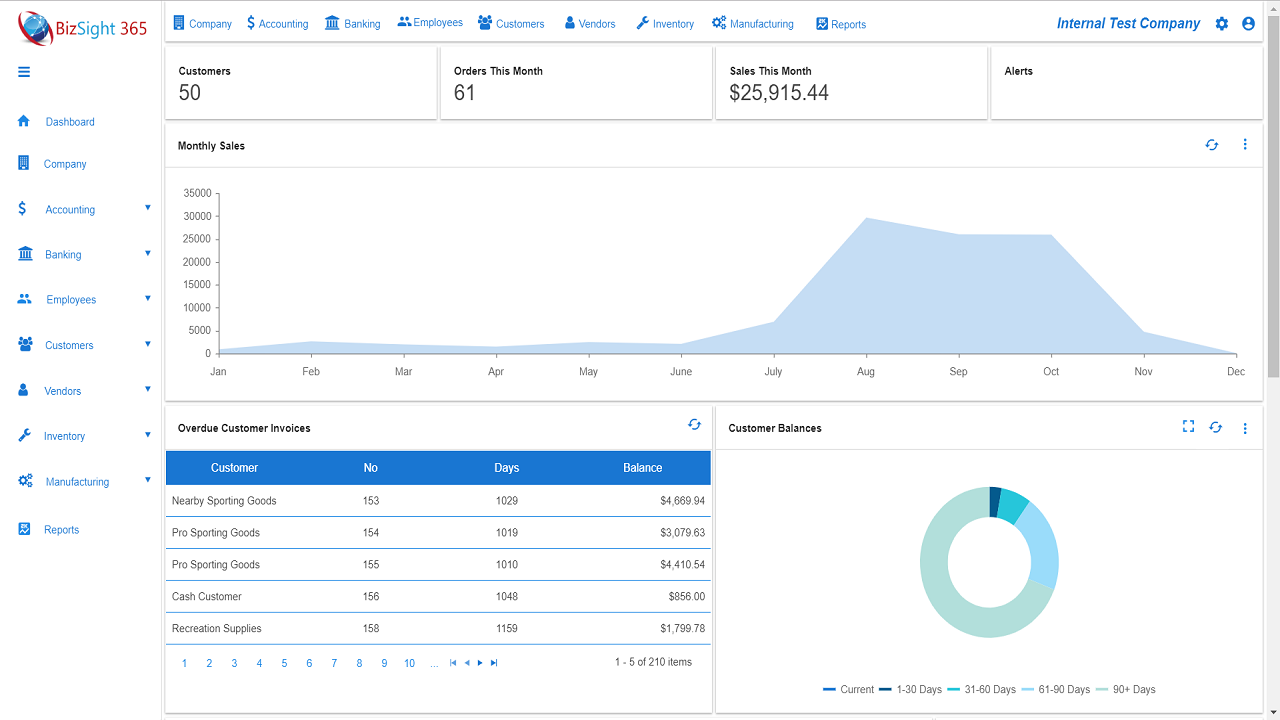Expand Accounting submenu arrow in sidebar
Viewport: 1280px width, 720px height.
(x=148, y=208)
